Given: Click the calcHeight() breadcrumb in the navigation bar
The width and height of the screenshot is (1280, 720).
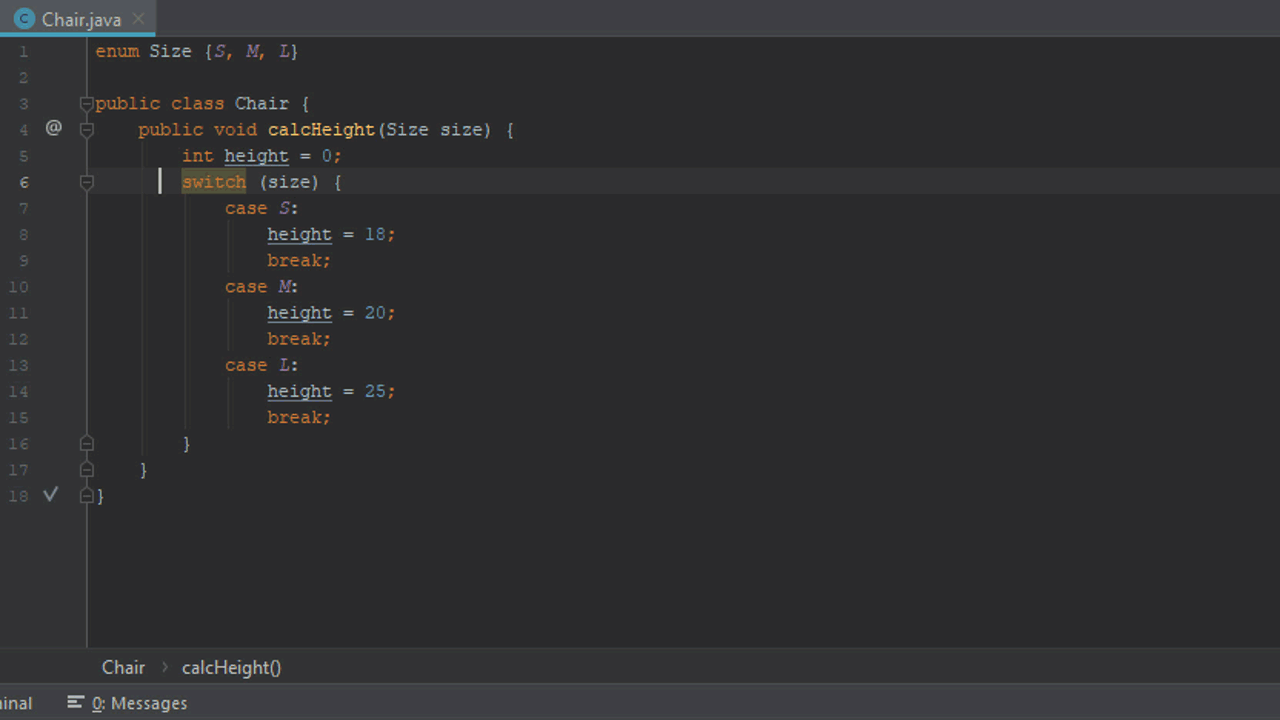Looking at the screenshot, I should click(231, 667).
